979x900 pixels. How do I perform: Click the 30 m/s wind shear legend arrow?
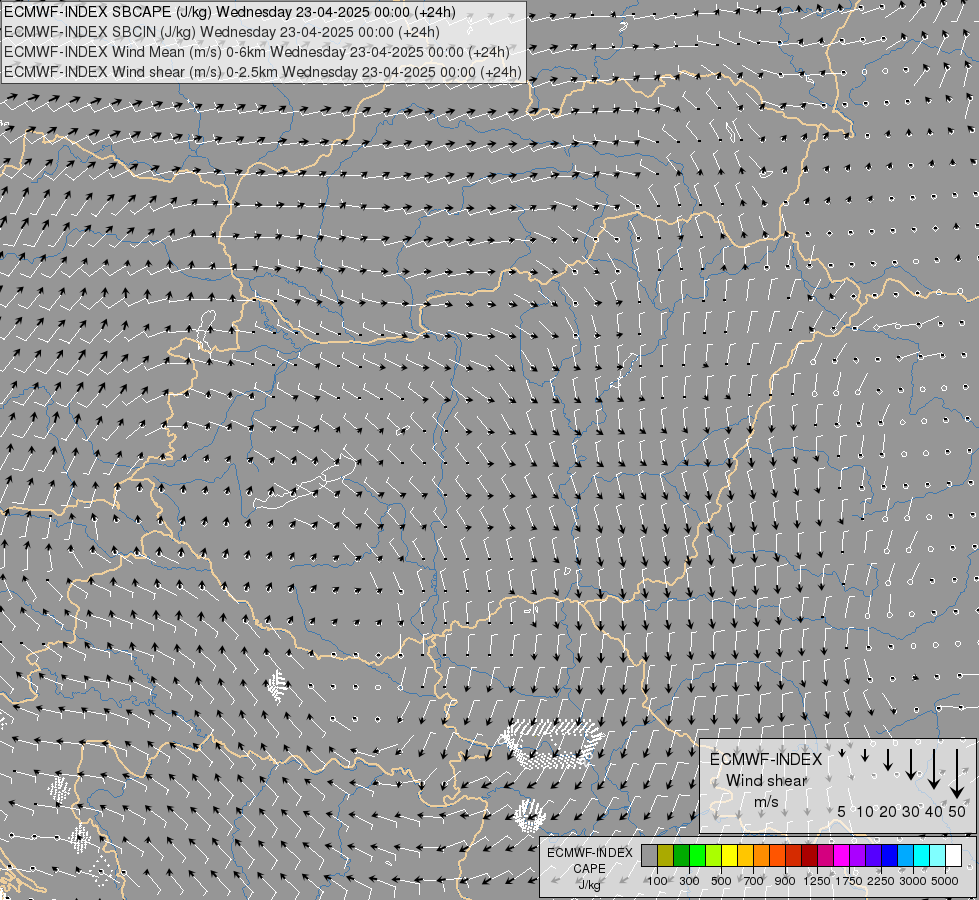coord(910,764)
